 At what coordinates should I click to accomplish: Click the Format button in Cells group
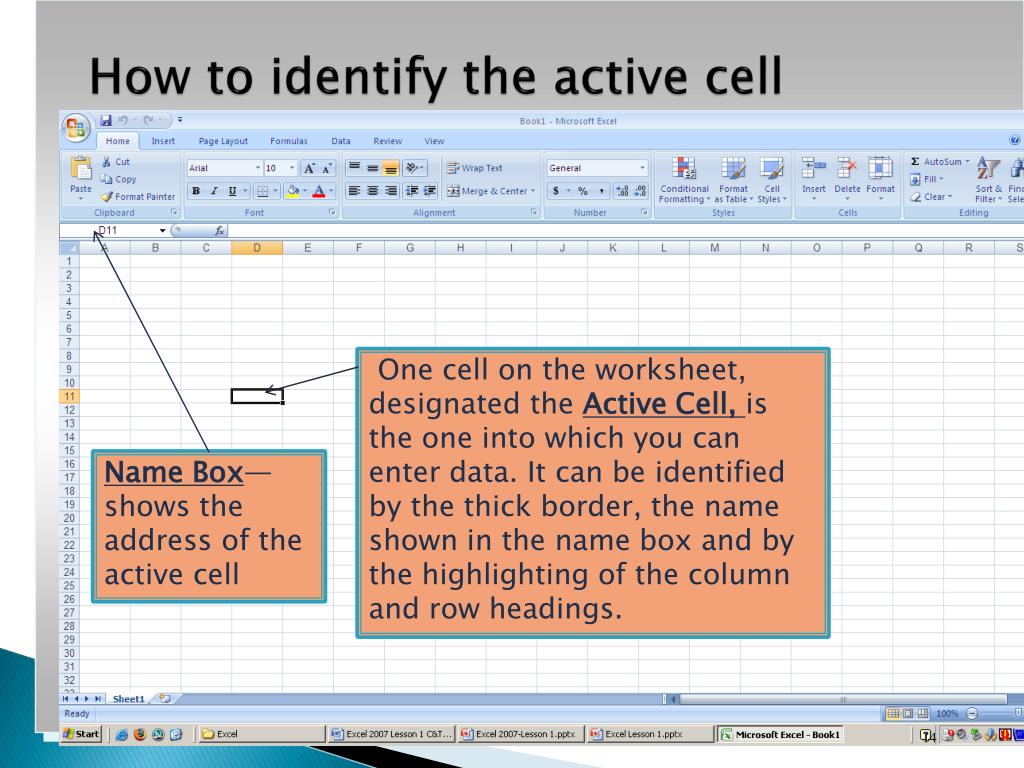[x=880, y=178]
